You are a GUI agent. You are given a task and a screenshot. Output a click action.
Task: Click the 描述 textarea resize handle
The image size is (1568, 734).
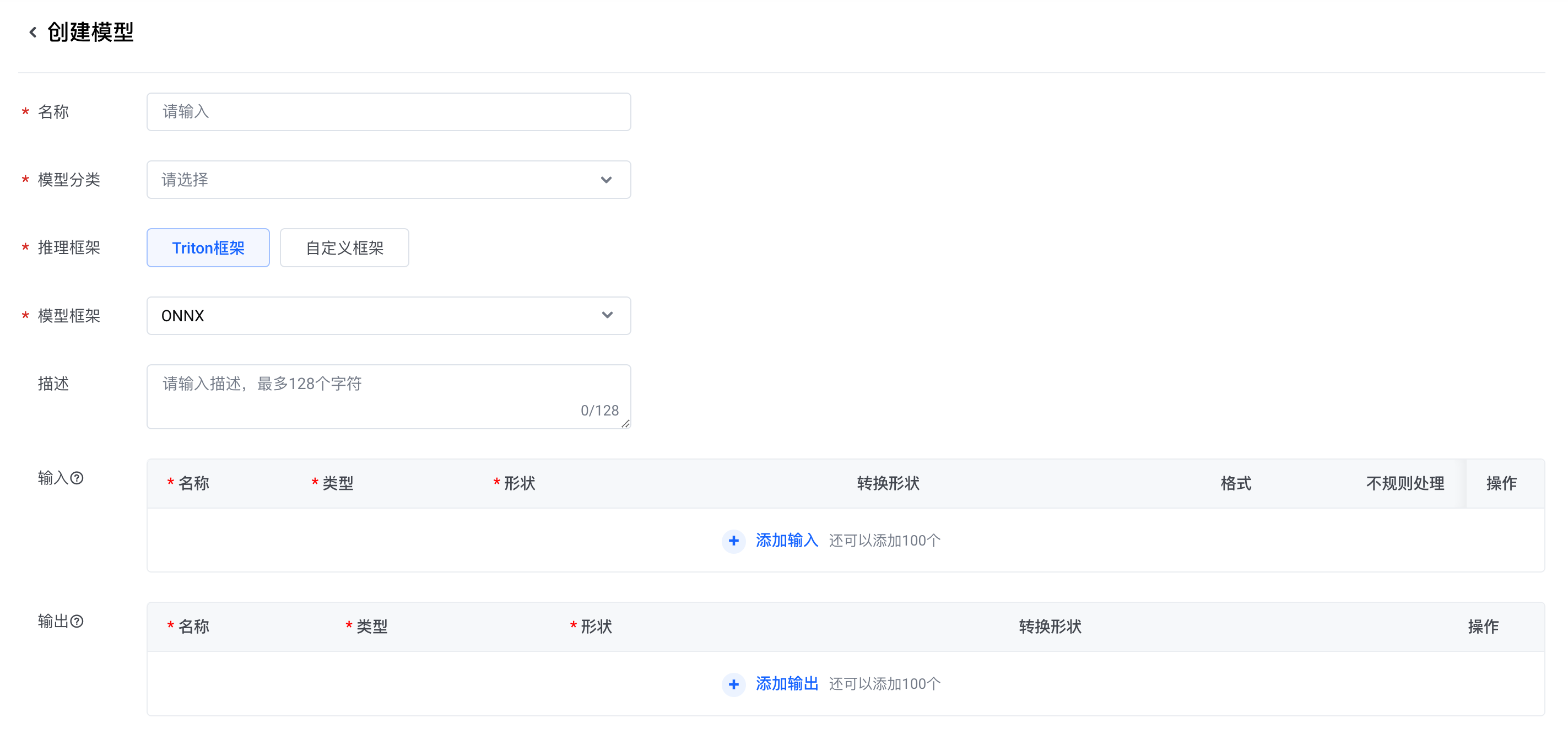tap(626, 424)
